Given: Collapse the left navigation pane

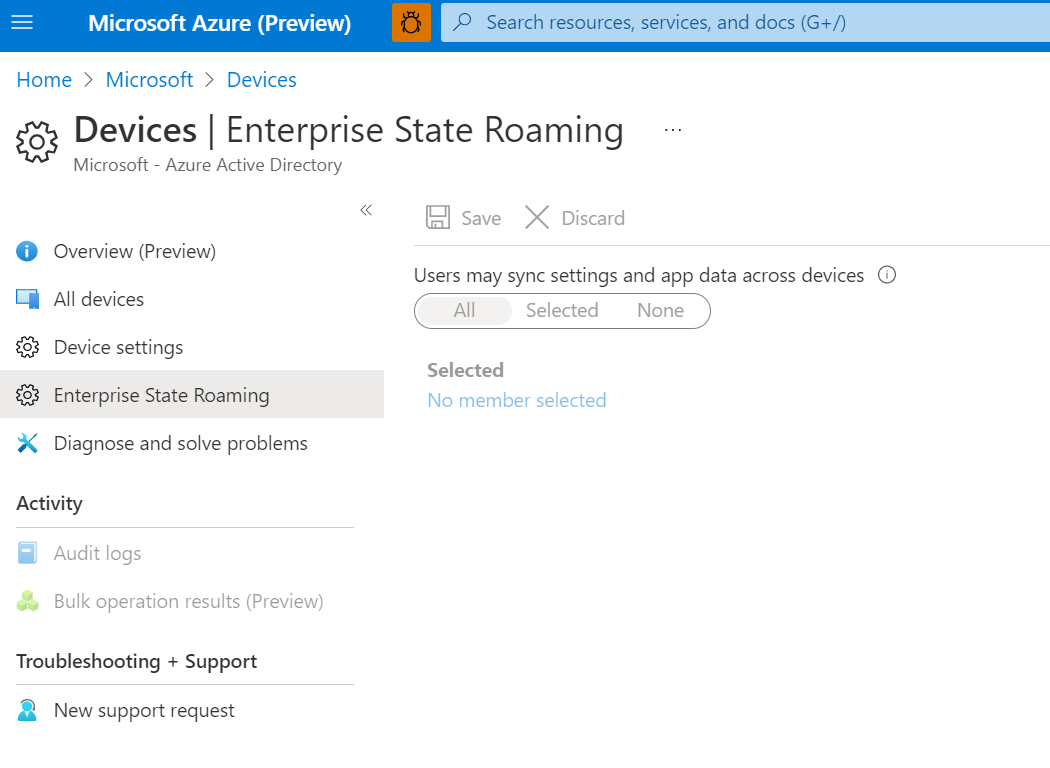Looking at the screenshot, I should 365,210.
